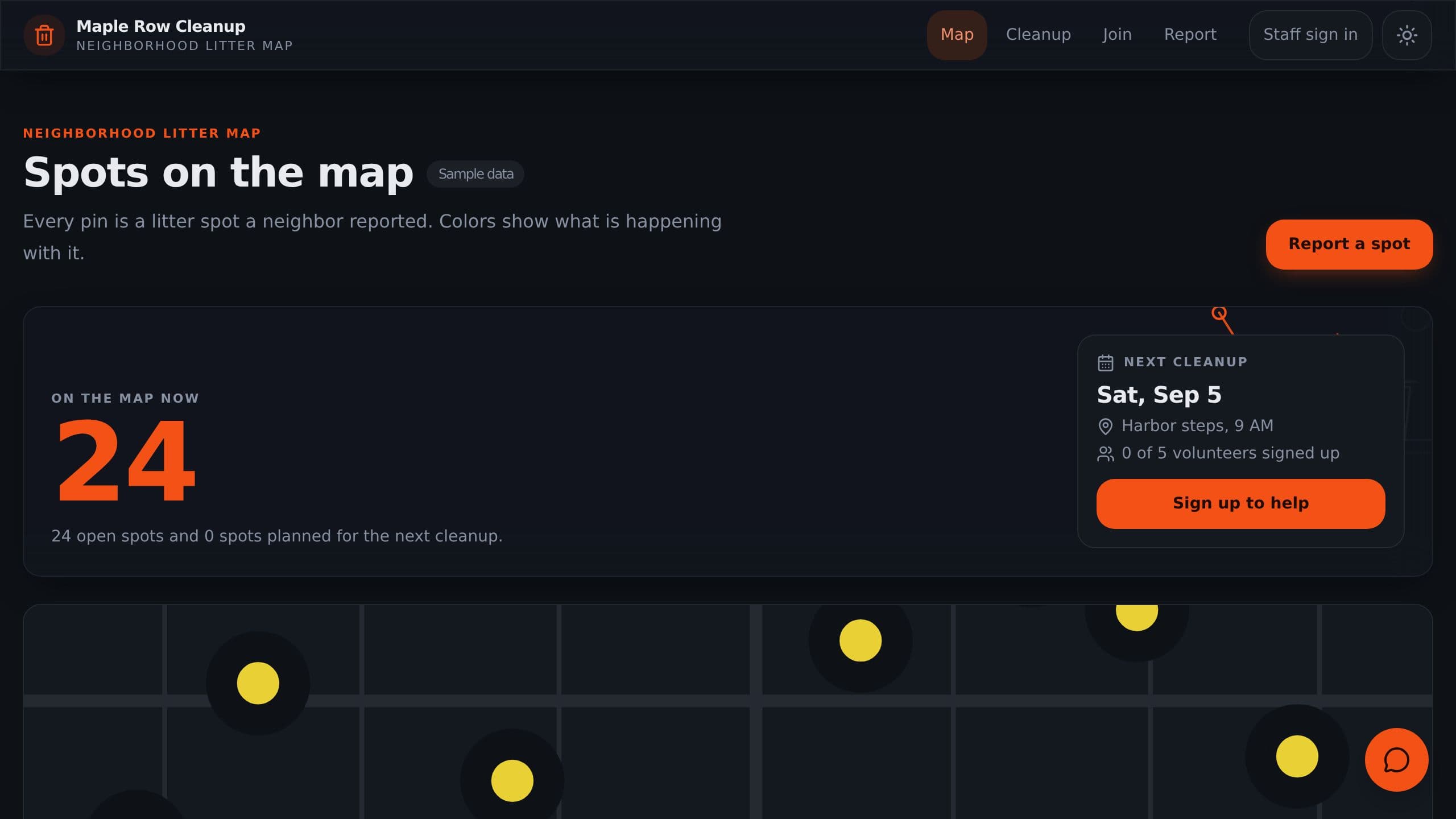The height and width of the screenshot is (819, 1456).
Task: Click the Maple Row Cleanup site title
Action: [x=161, y=26]
